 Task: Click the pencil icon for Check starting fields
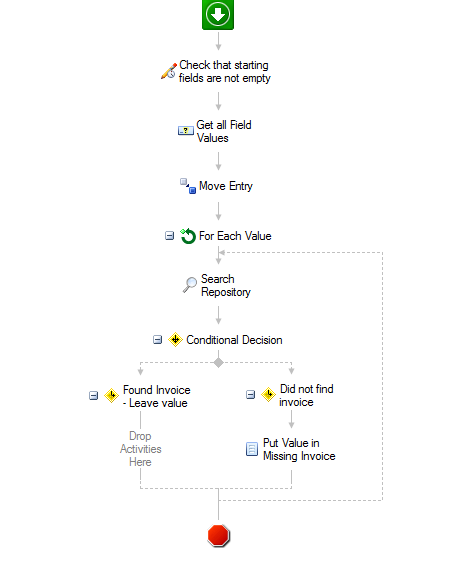click(169, 71)
